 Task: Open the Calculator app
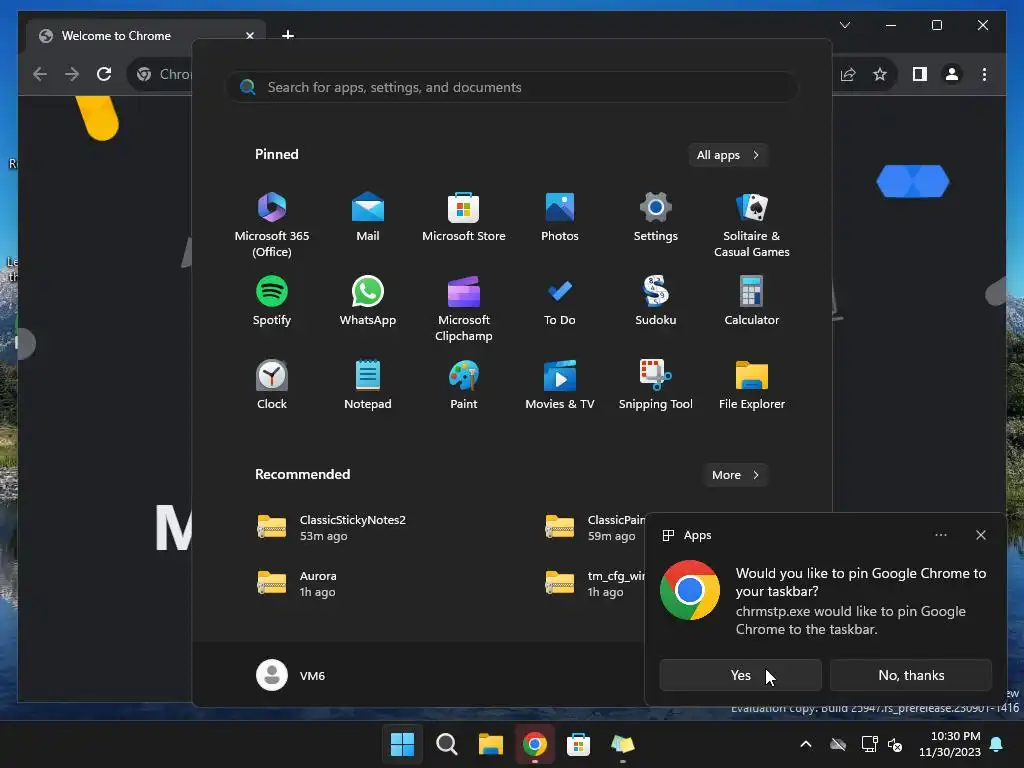[752, 300]
